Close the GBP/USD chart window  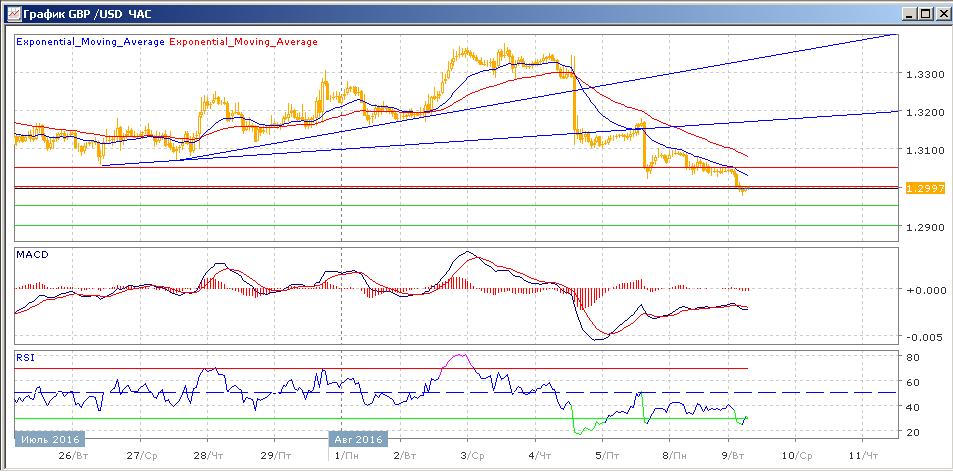coord(941,14)
